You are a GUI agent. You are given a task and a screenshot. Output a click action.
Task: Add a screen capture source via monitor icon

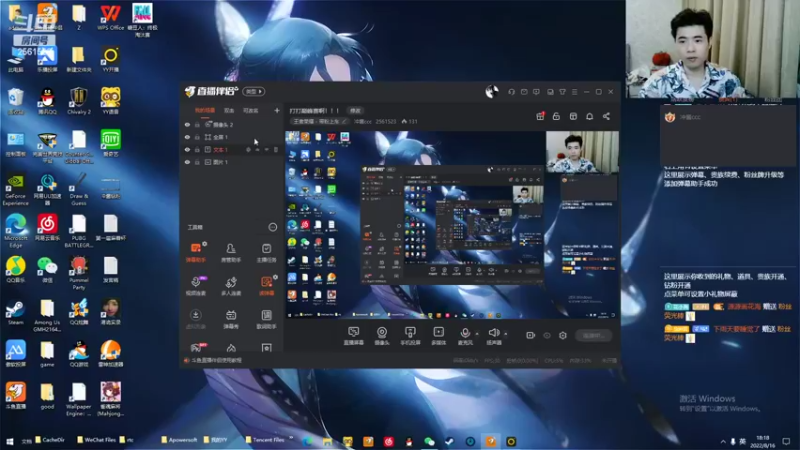353,336
